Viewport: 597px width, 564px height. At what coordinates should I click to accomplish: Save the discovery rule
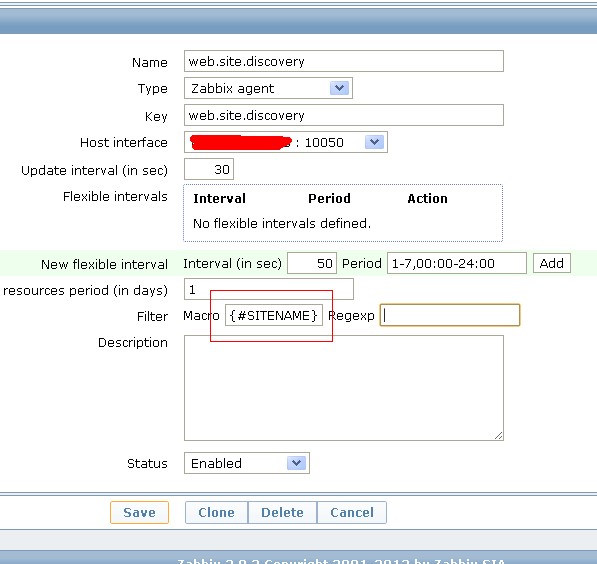click(x=139, y=512)
